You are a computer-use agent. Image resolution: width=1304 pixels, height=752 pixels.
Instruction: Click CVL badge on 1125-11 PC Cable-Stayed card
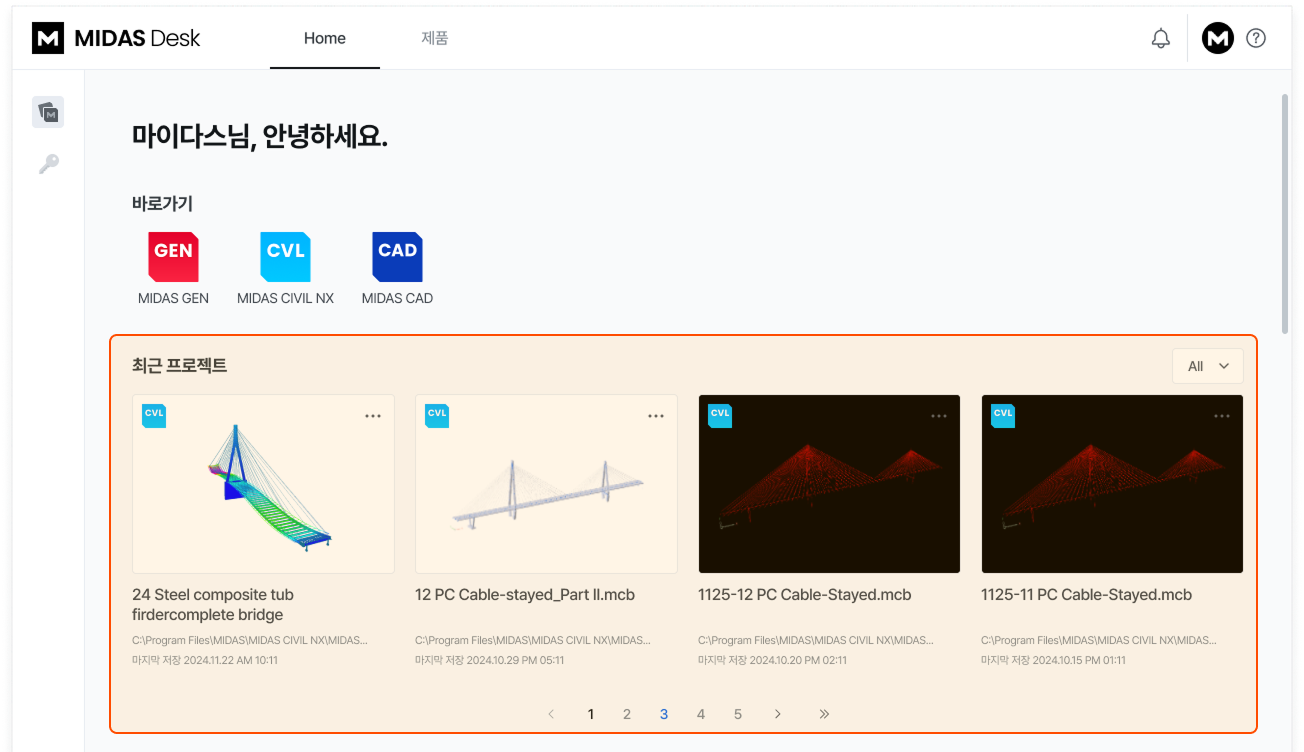point(1003,415)
